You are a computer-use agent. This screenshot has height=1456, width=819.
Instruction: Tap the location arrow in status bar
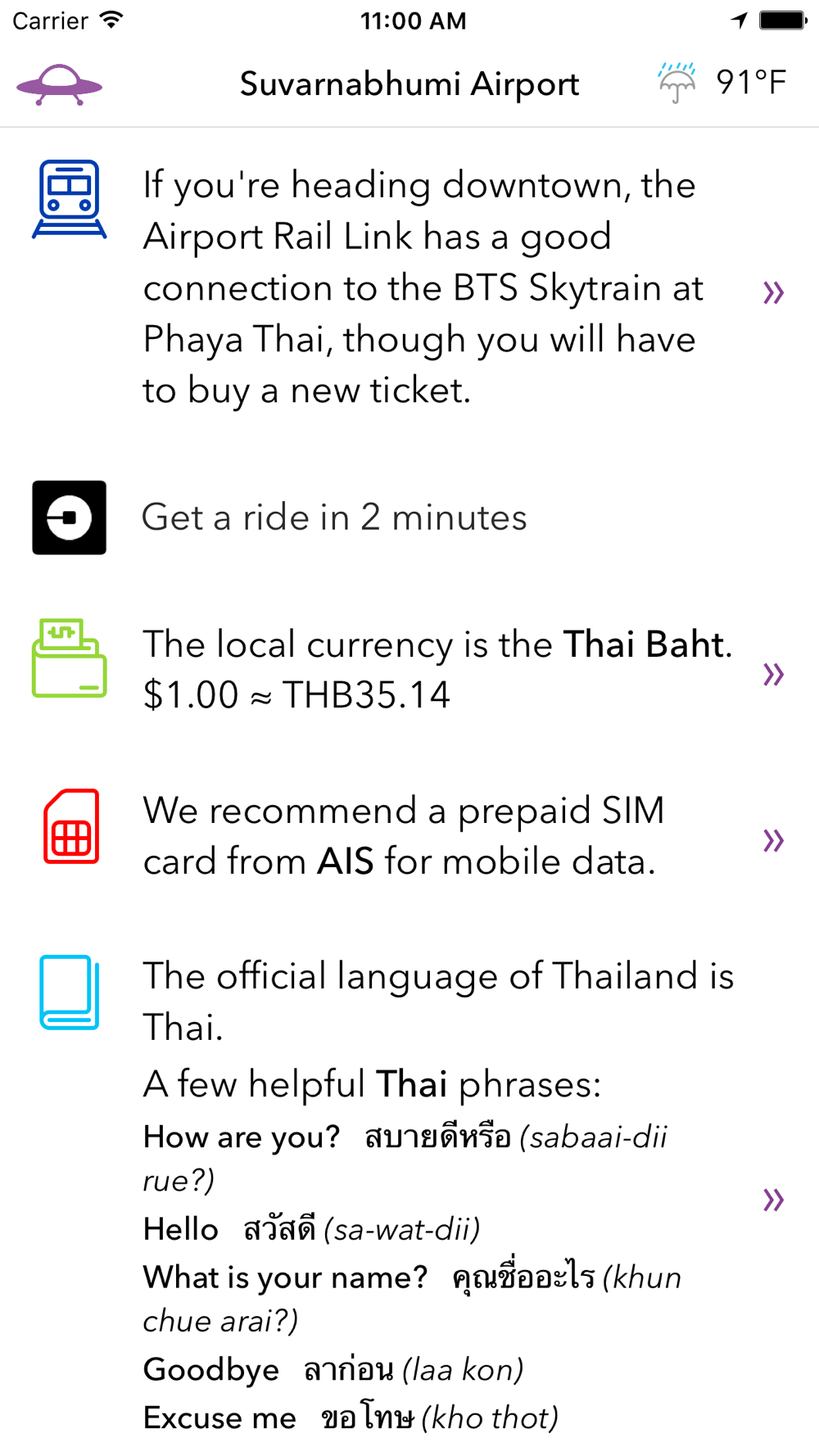pos(740,20)
